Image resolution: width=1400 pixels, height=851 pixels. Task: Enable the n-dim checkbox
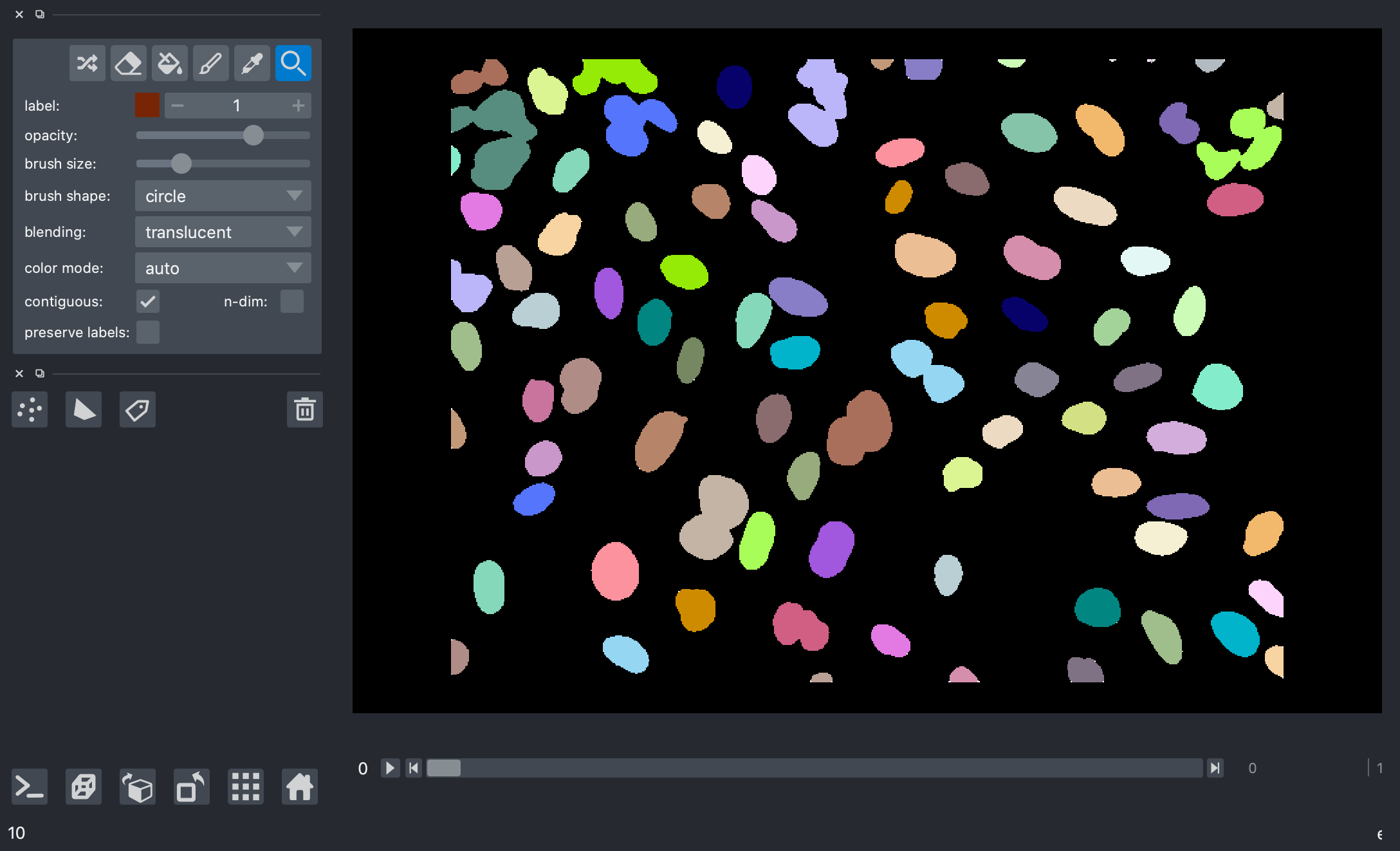[292, 301]
